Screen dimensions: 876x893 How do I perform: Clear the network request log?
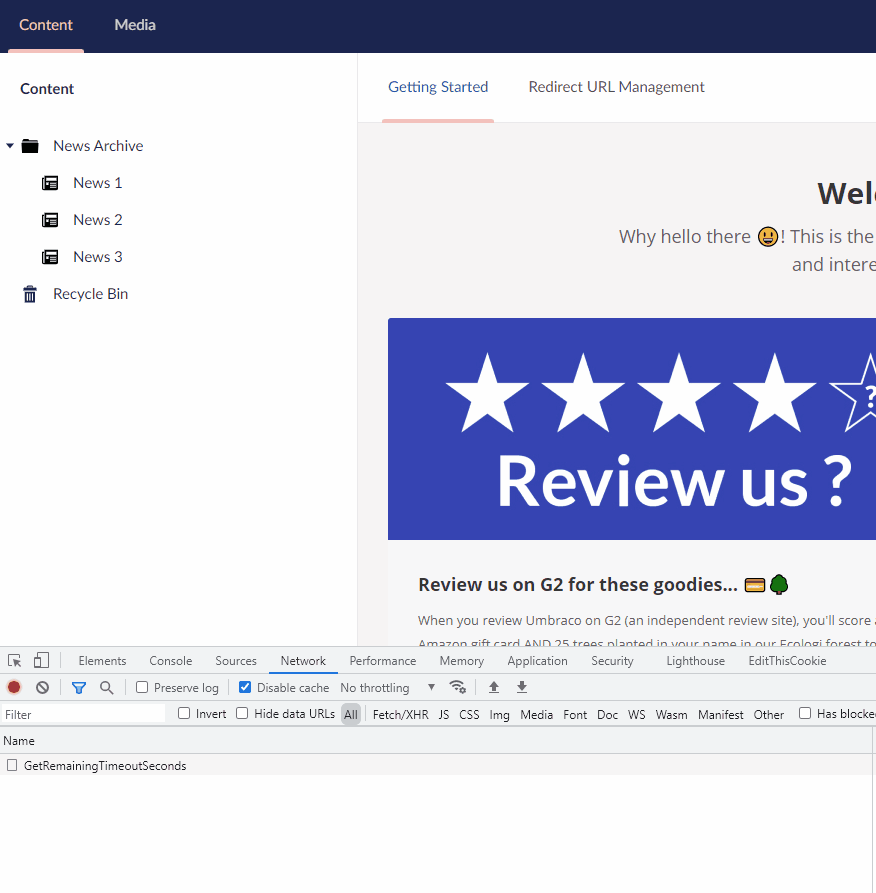click(42, 687)
